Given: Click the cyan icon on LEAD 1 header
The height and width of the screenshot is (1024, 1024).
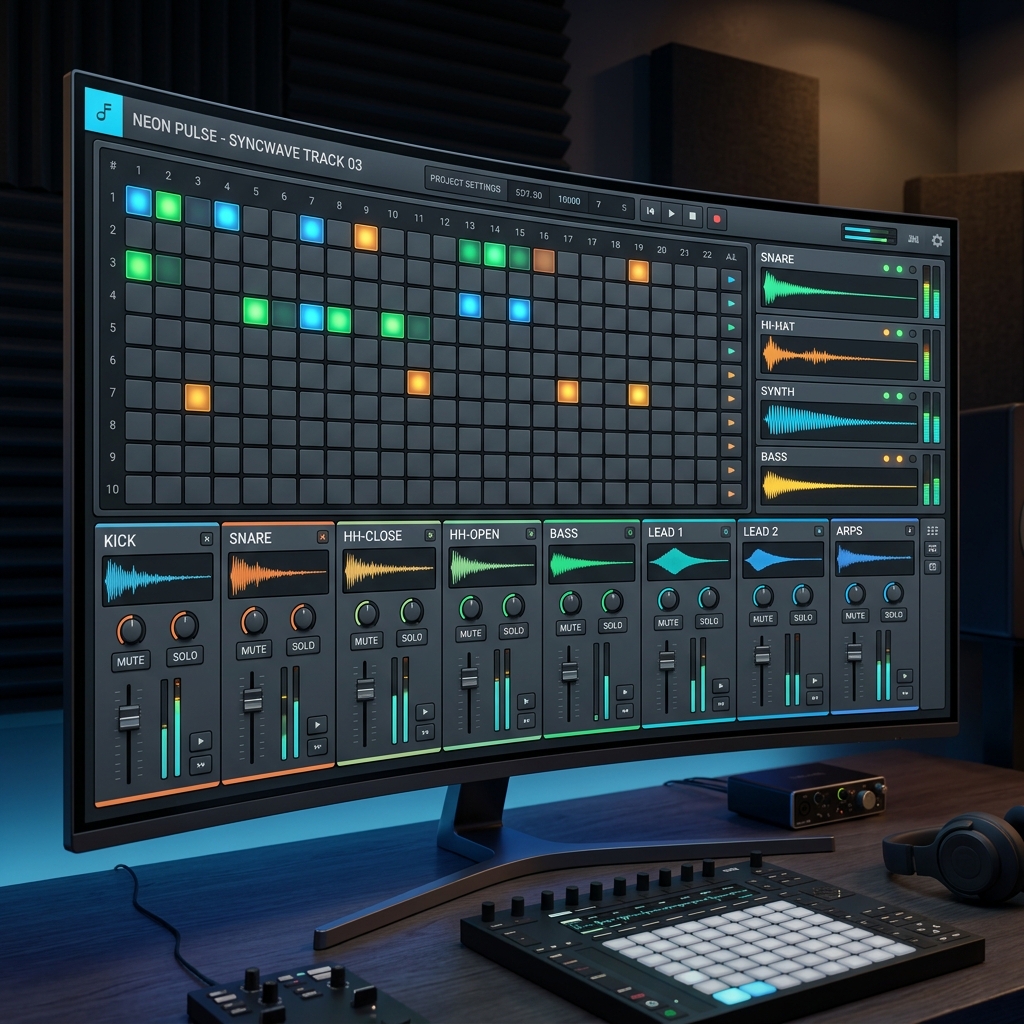Looking at the screenshot, I should tap(725, 532).
